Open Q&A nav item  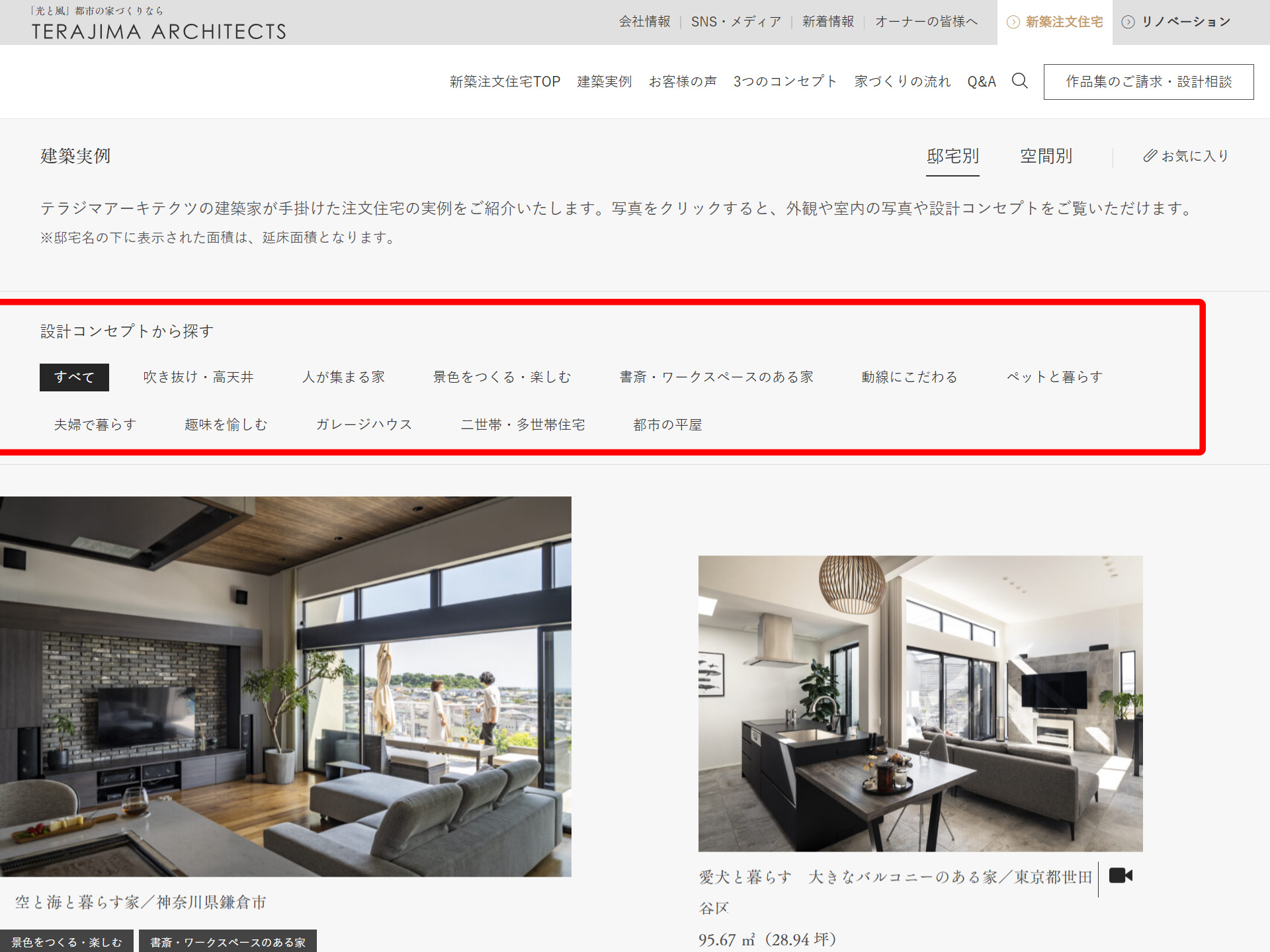tap(982, 81)
